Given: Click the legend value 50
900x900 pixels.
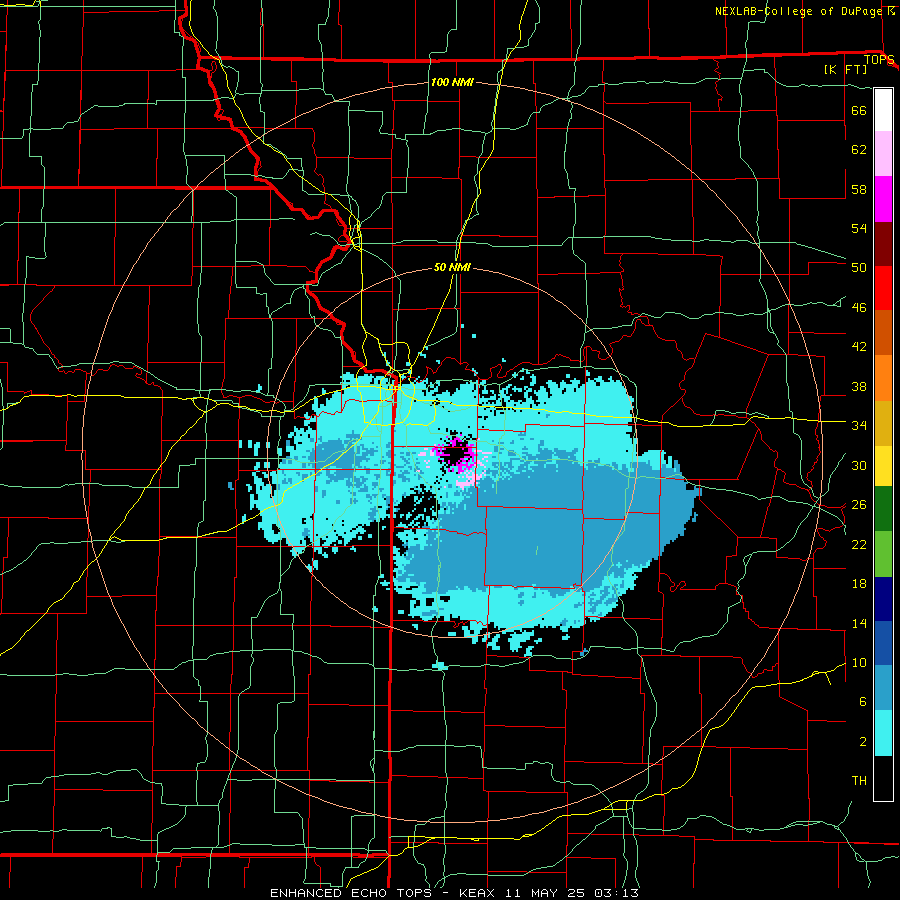Looking at the screenshot, I should (859, 268).
